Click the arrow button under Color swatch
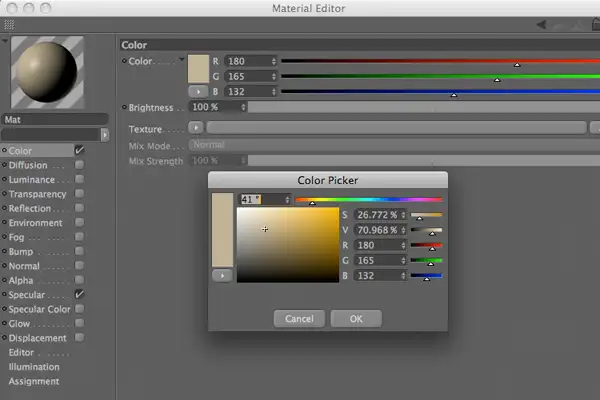This screenshot has height=400, width=600. pyautogui.click(x=198, y=92)
